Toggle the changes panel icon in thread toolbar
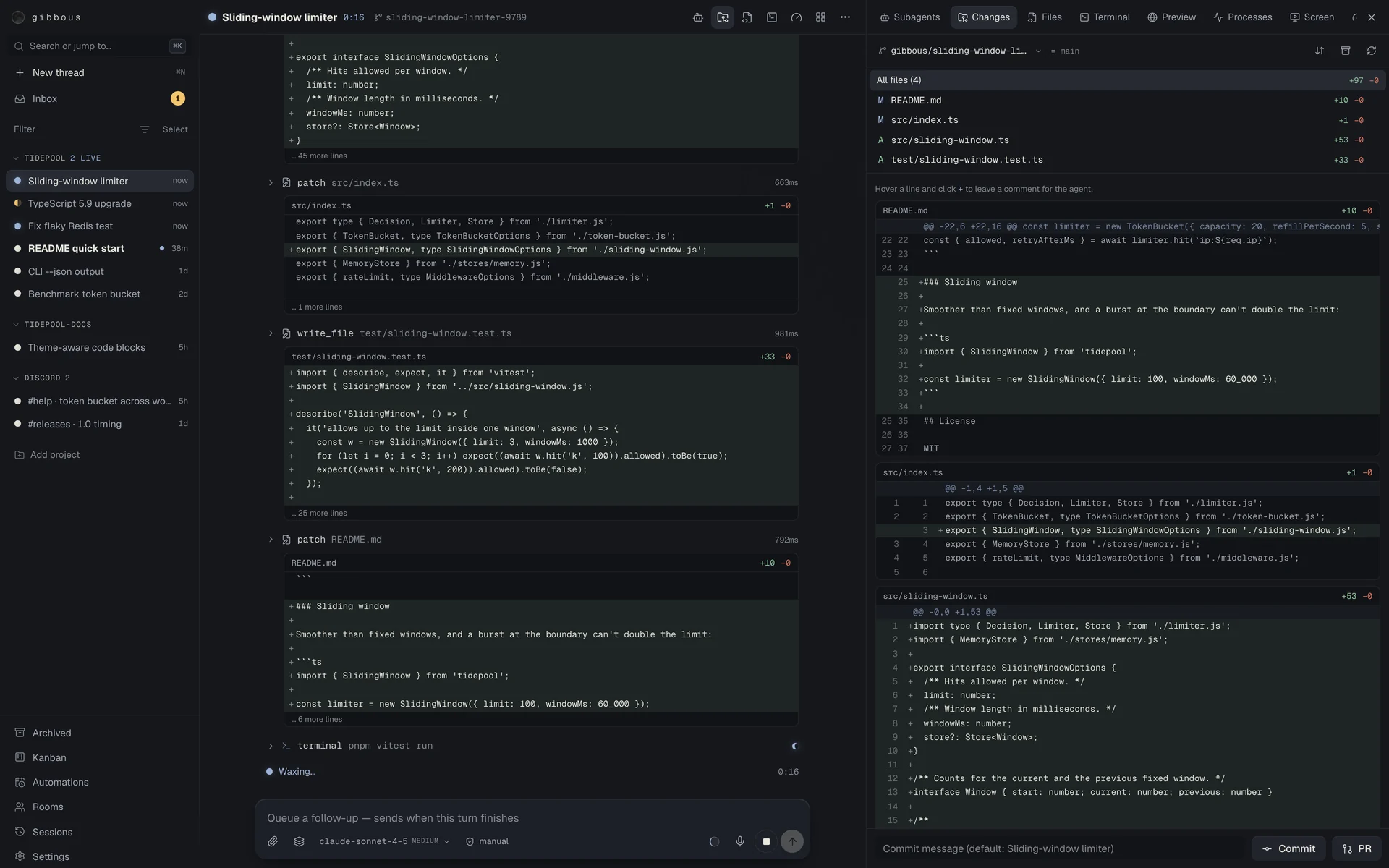The width and height of the screenshot is (1389, 868). pyautogui.click(x=723, y=17)
